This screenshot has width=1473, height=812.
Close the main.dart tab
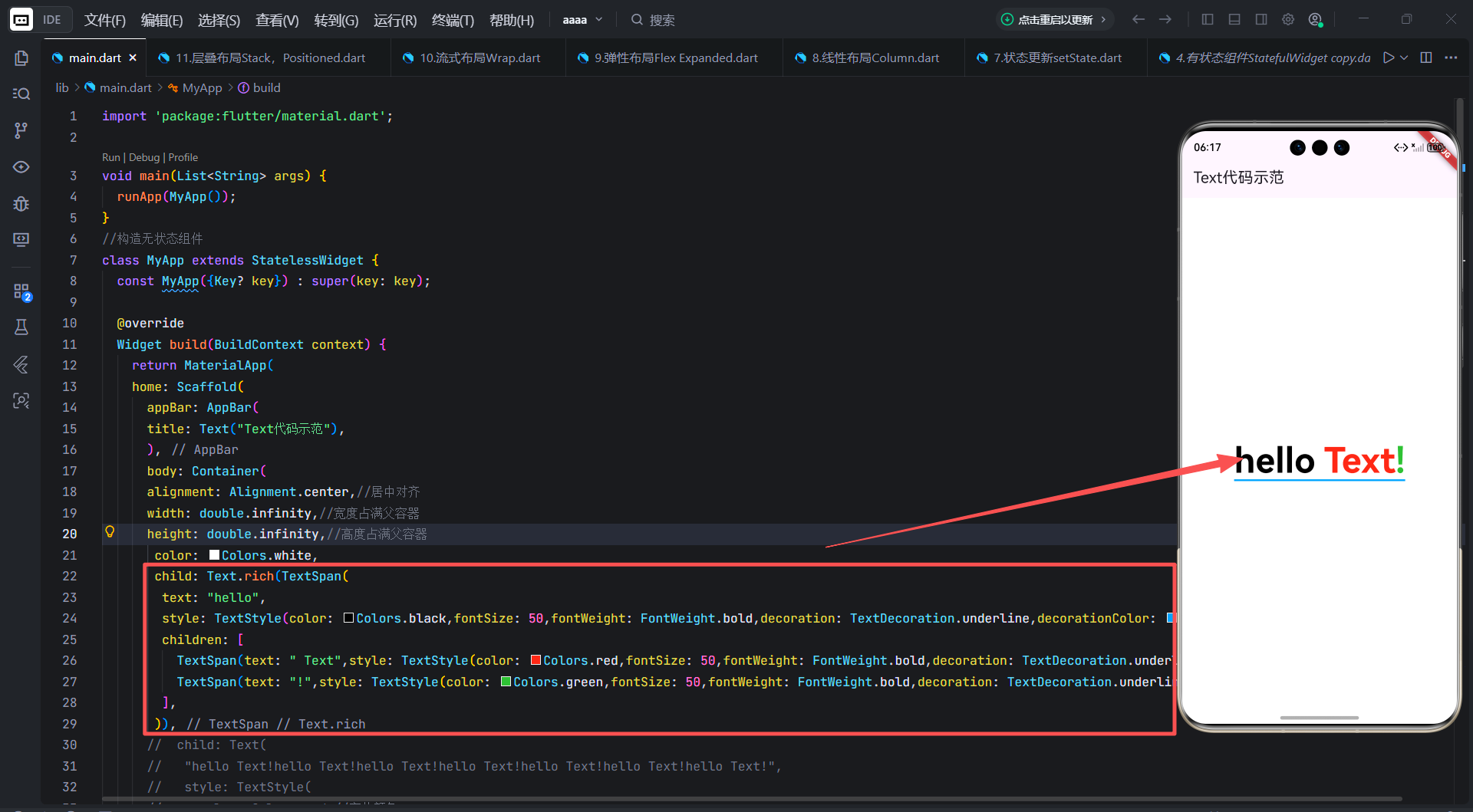pyautogui.click(x=133, y=58)
